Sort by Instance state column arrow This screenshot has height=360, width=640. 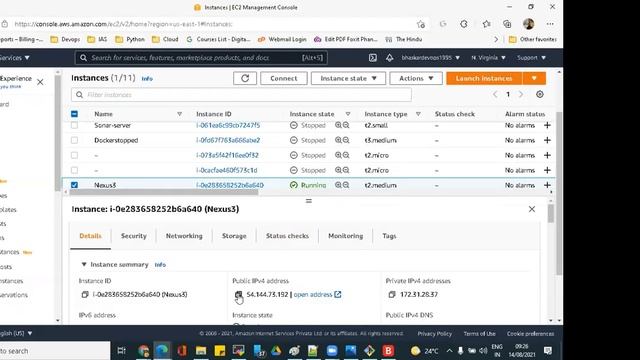[x=348, y=114]
